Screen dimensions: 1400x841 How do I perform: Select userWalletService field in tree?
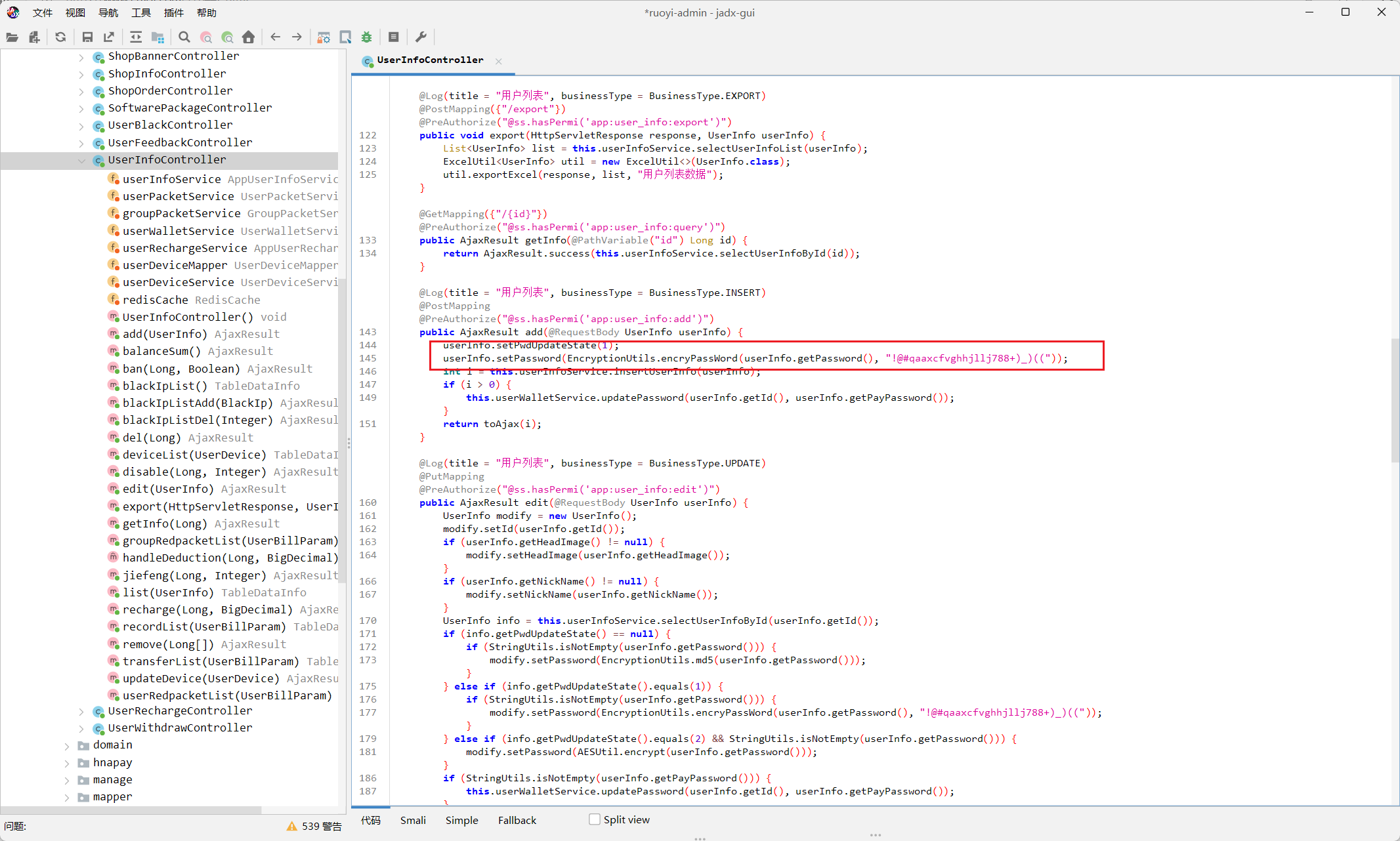230,231
